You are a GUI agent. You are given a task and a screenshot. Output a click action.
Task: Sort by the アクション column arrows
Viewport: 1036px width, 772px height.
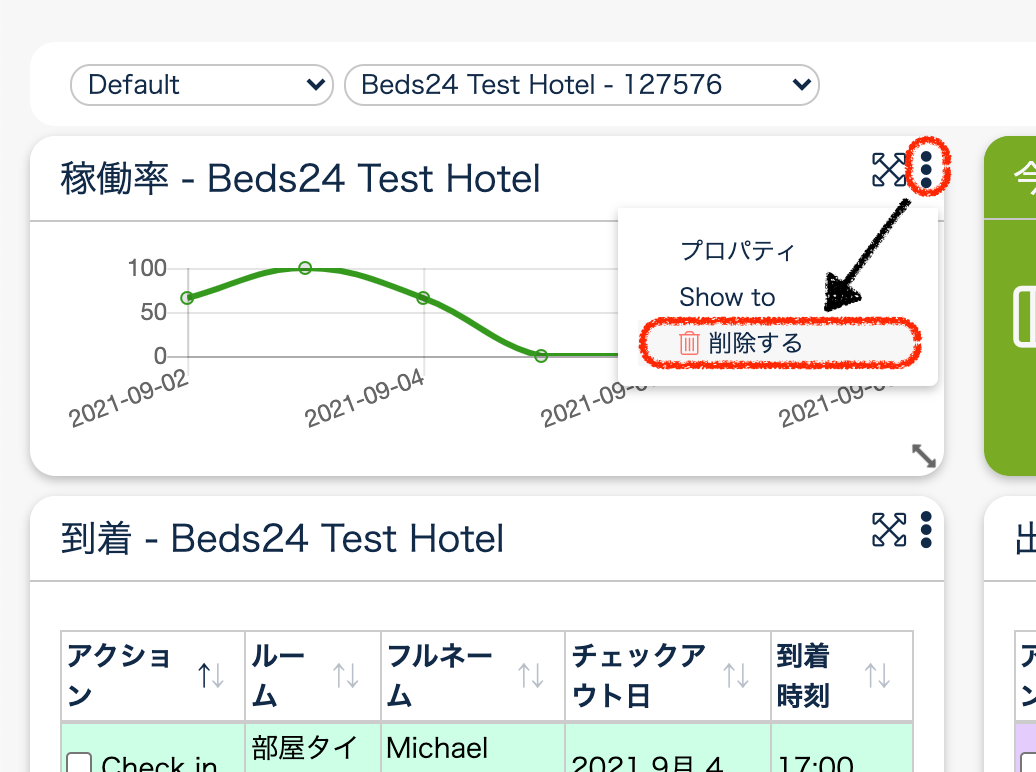pos(211,676)
